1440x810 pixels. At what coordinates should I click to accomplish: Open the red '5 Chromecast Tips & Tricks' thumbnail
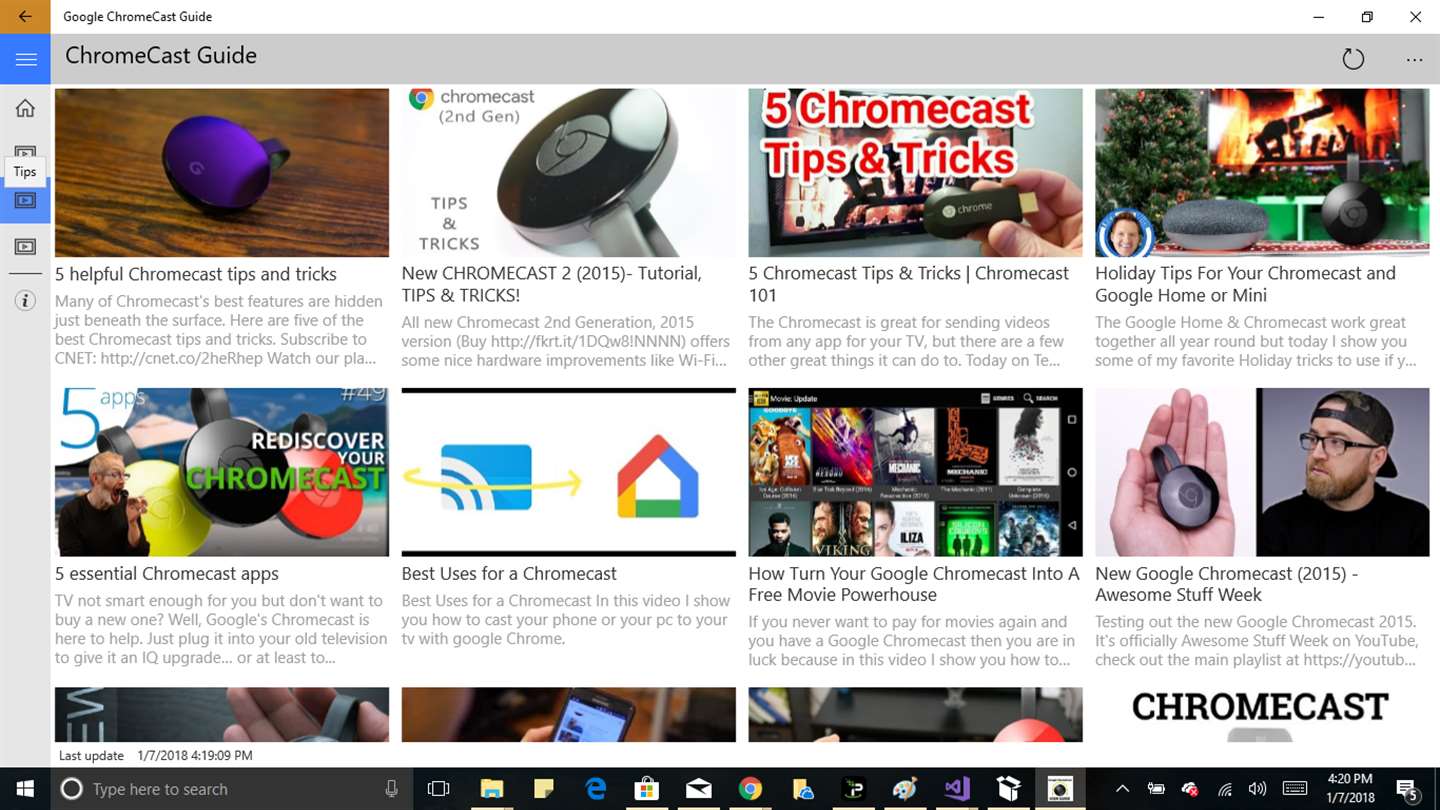[915, 173]
